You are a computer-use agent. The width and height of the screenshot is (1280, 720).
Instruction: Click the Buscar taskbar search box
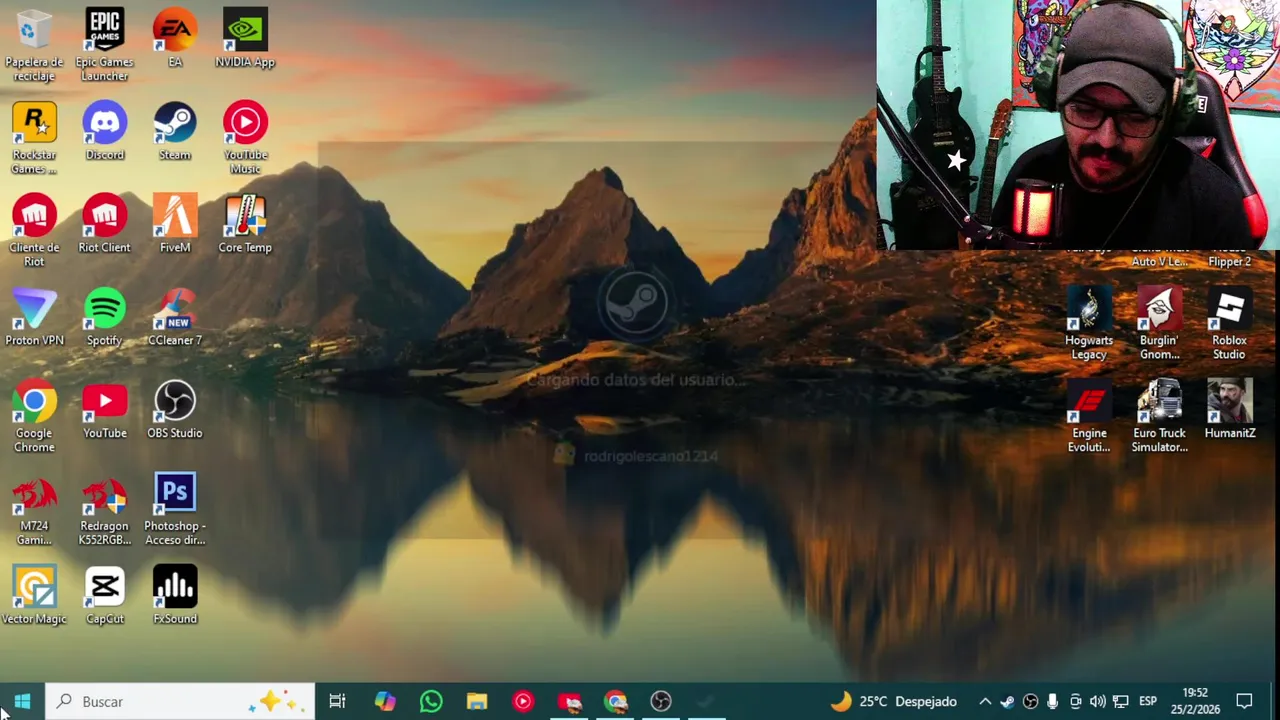tap(181, 701)
